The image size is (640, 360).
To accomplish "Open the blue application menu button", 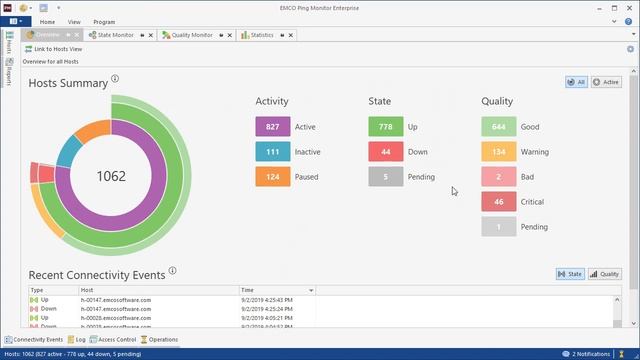I will coord(16,21).
